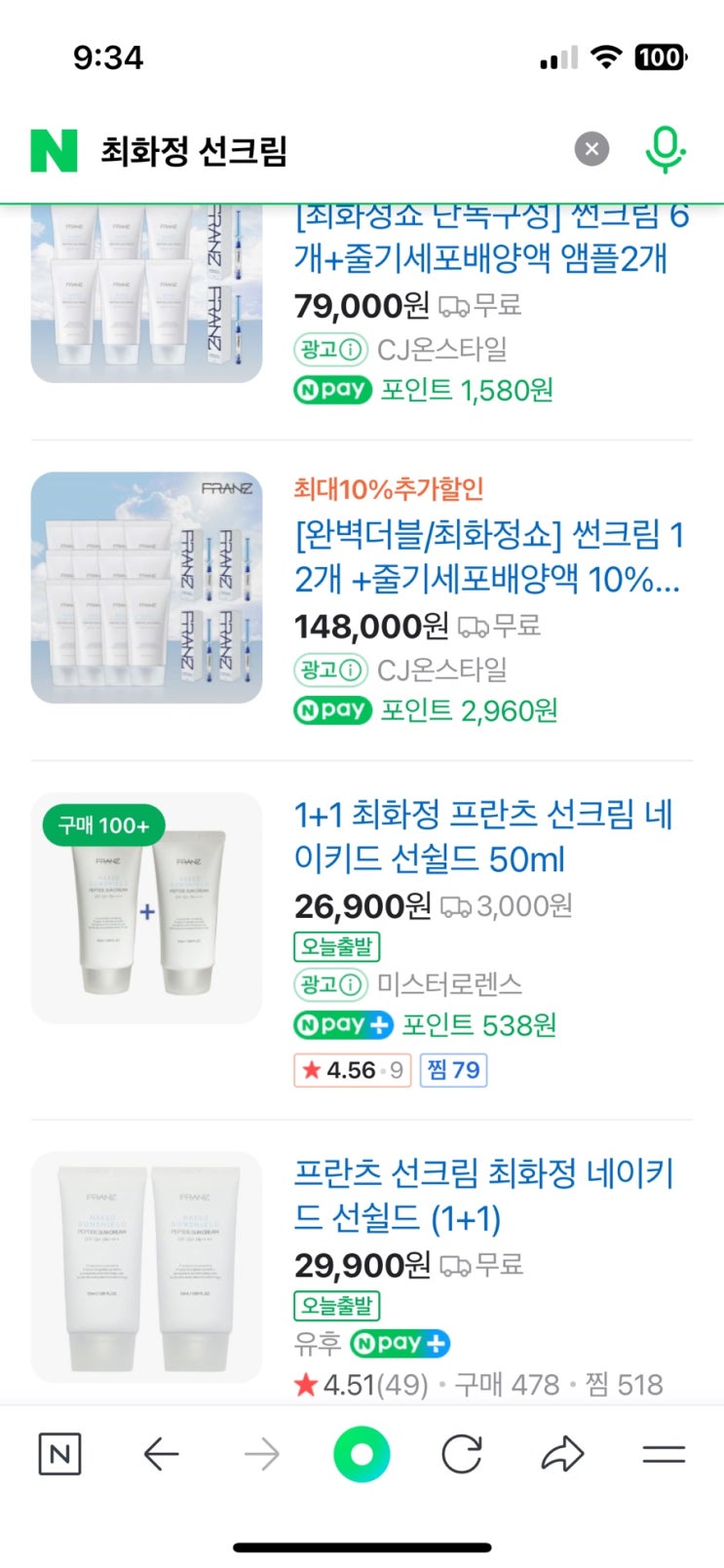Go back with the left arrow
The width and height of the screenshot is (724, 1568).
(161, 1455)
